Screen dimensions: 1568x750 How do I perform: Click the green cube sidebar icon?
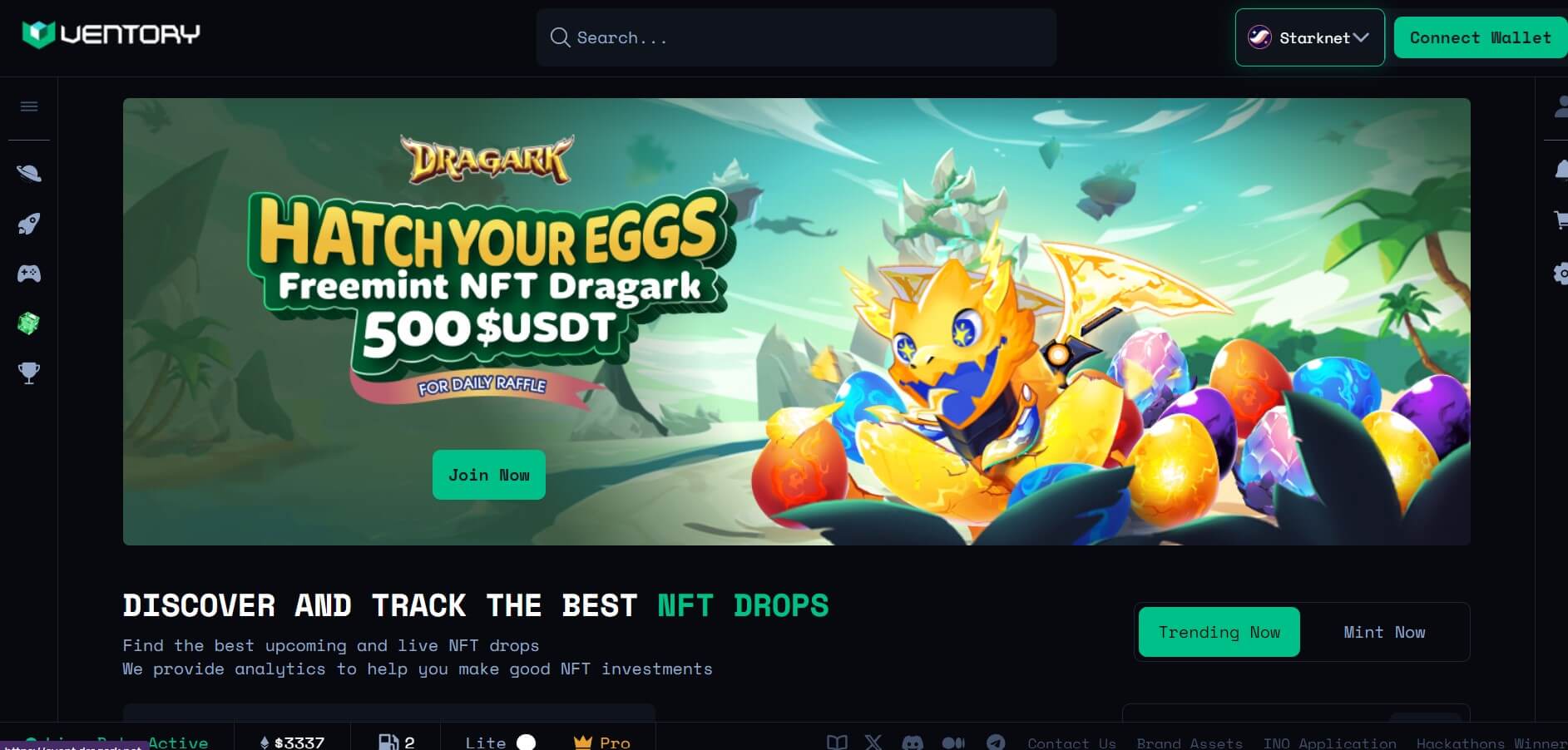(29, 323)
